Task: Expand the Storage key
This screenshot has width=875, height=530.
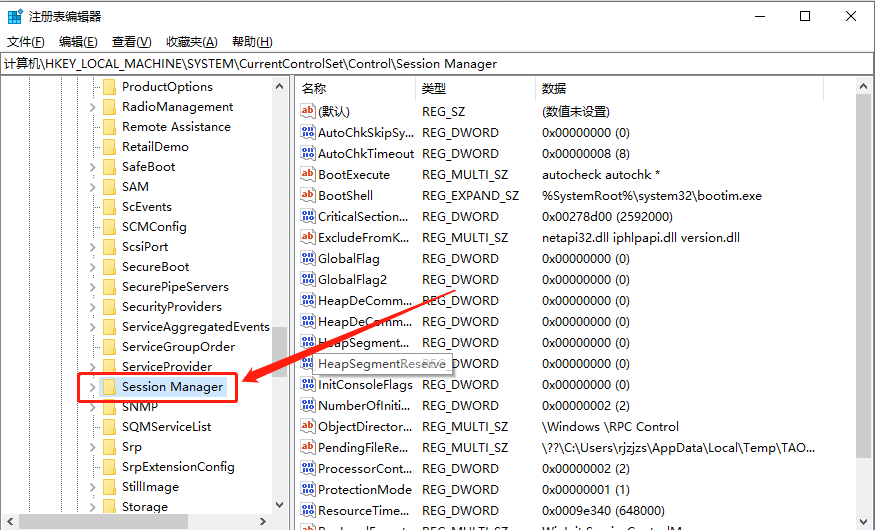Action: tap(93, 507)
